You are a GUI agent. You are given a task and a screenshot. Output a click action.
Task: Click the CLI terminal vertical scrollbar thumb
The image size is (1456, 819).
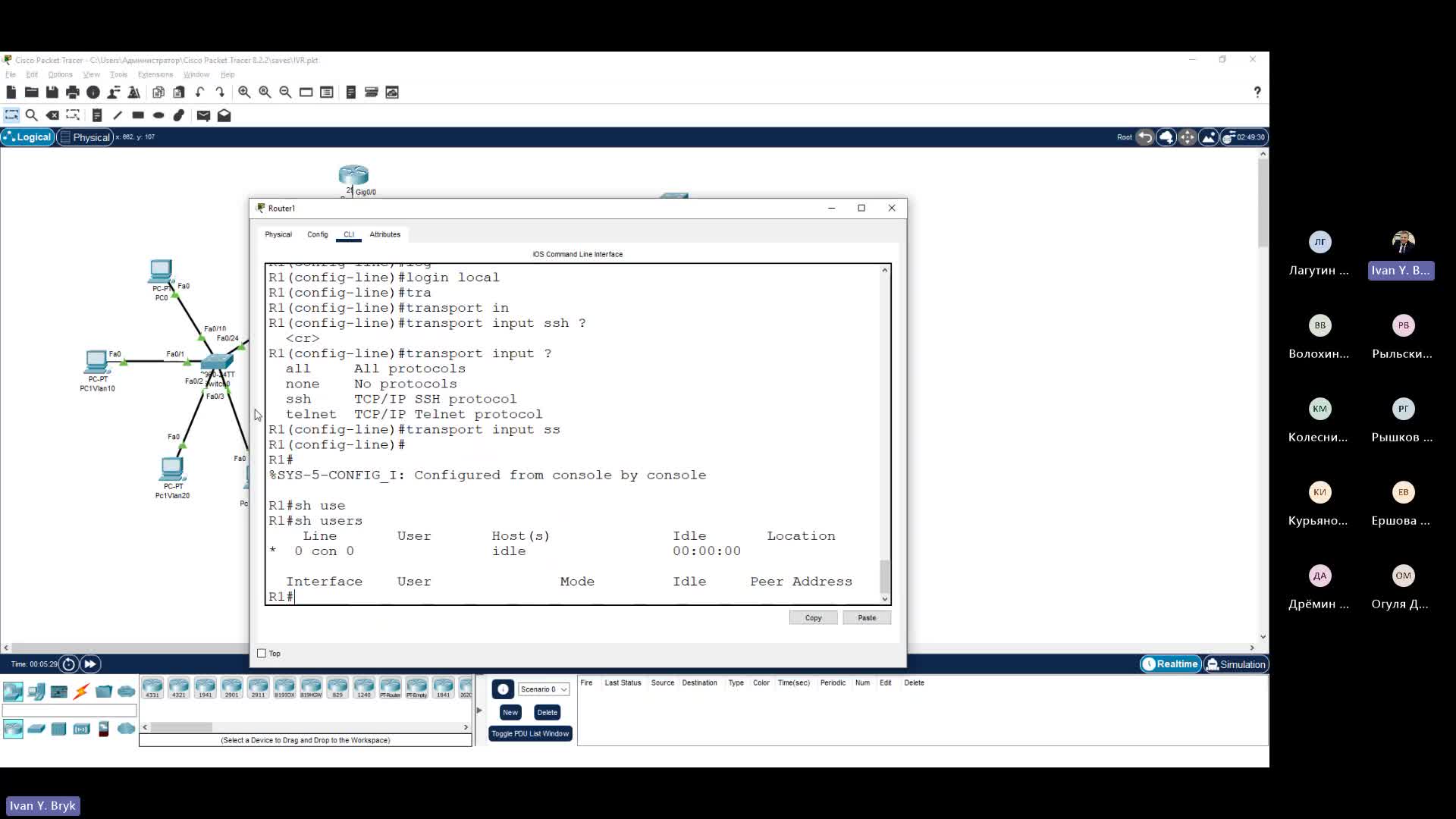point(884,576)
